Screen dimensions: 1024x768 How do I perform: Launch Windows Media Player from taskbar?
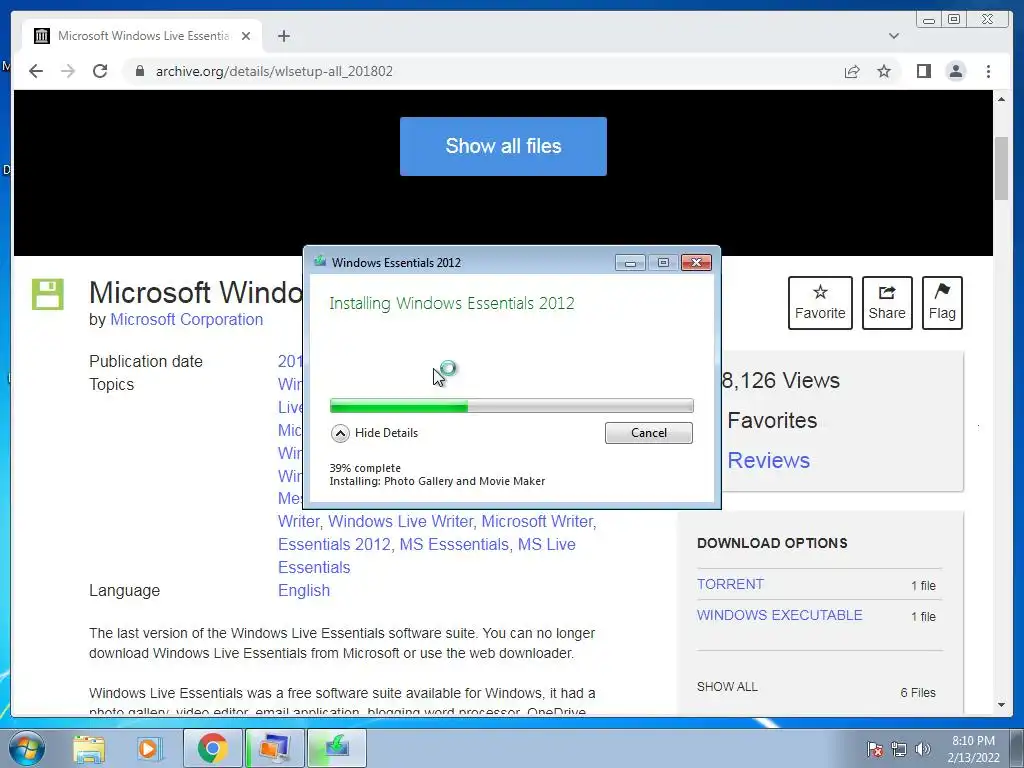(148, 748)
